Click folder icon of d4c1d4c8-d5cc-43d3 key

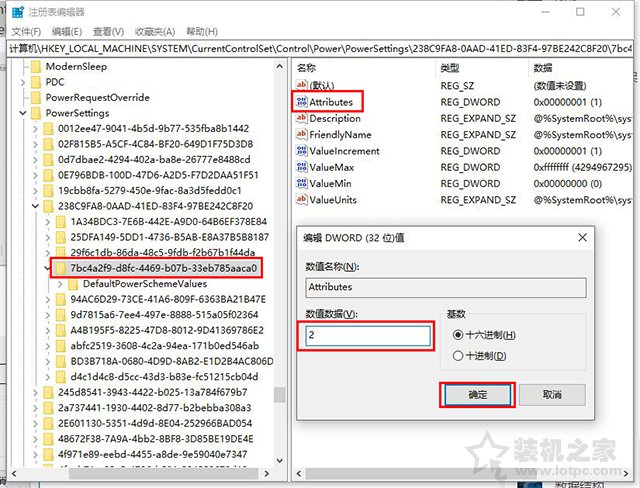pos(61,377)
